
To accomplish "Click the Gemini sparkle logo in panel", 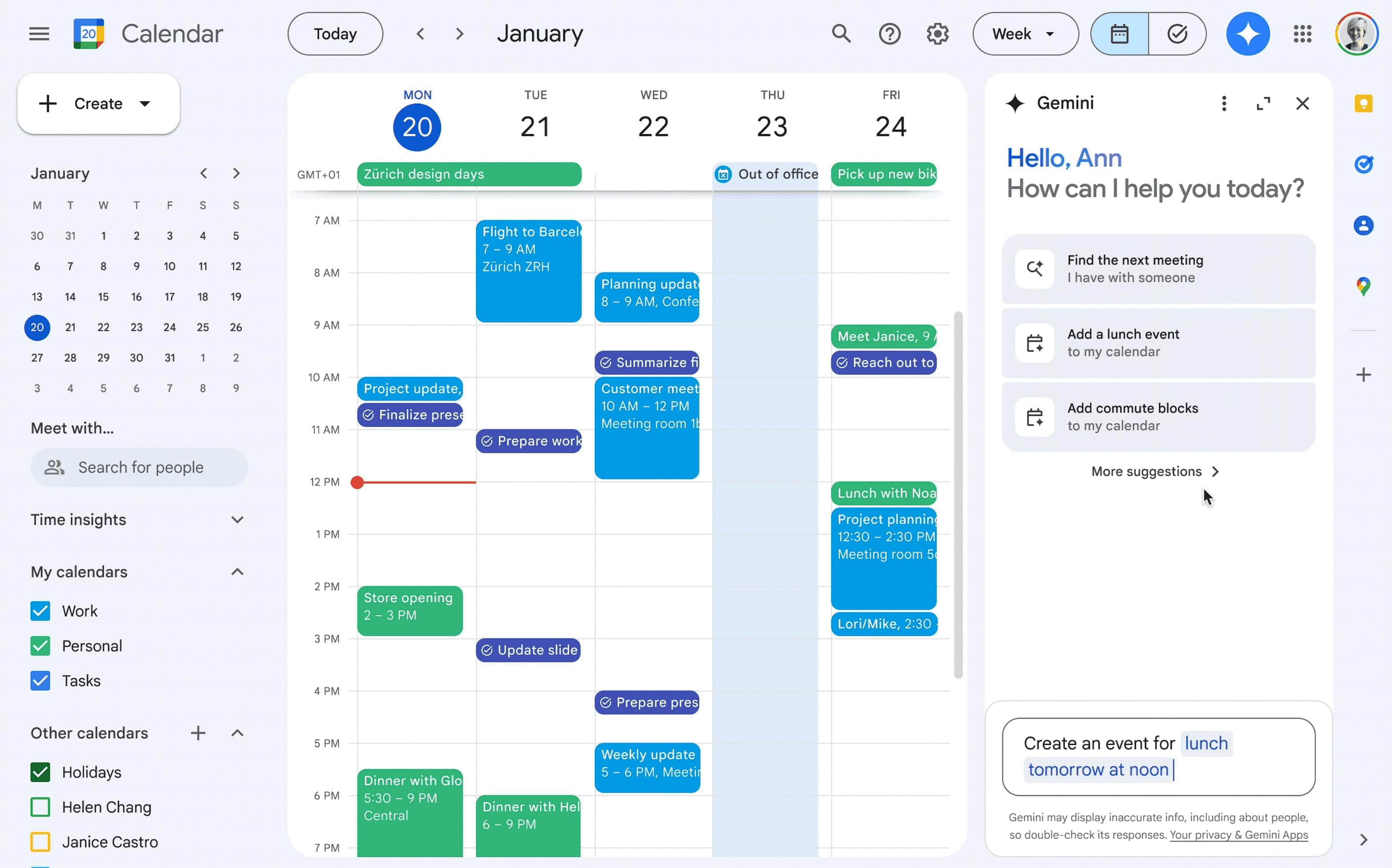I will pyautogui.click(x=1015, y=103).
